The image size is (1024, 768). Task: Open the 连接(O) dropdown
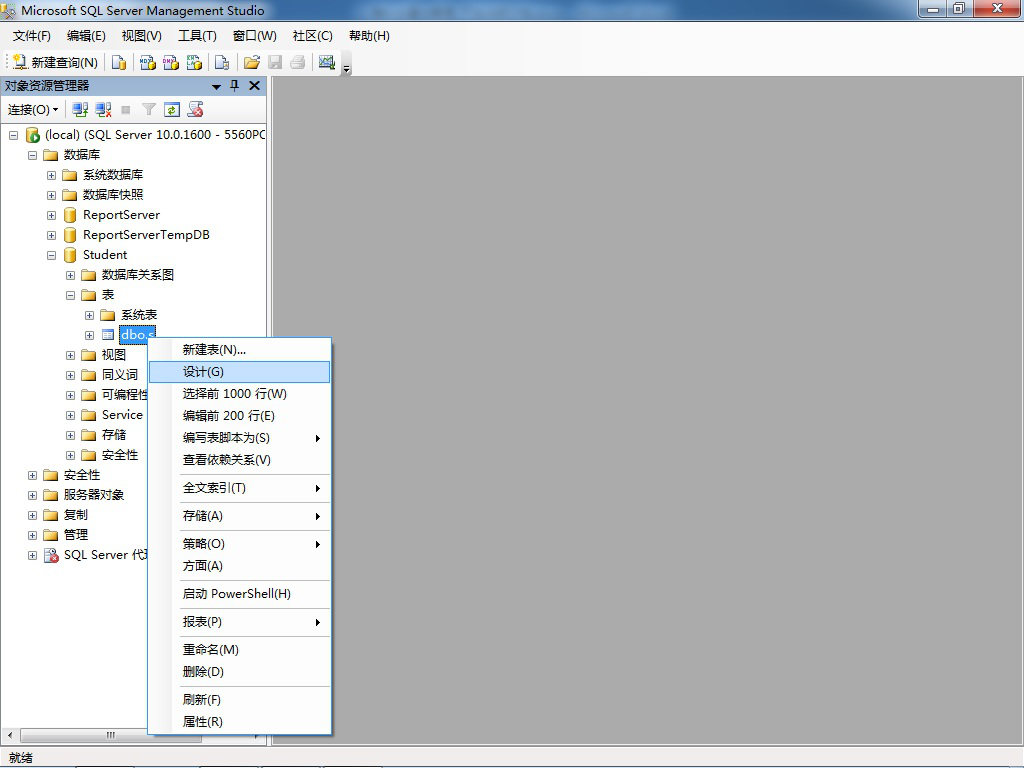(x=33, y=110)
